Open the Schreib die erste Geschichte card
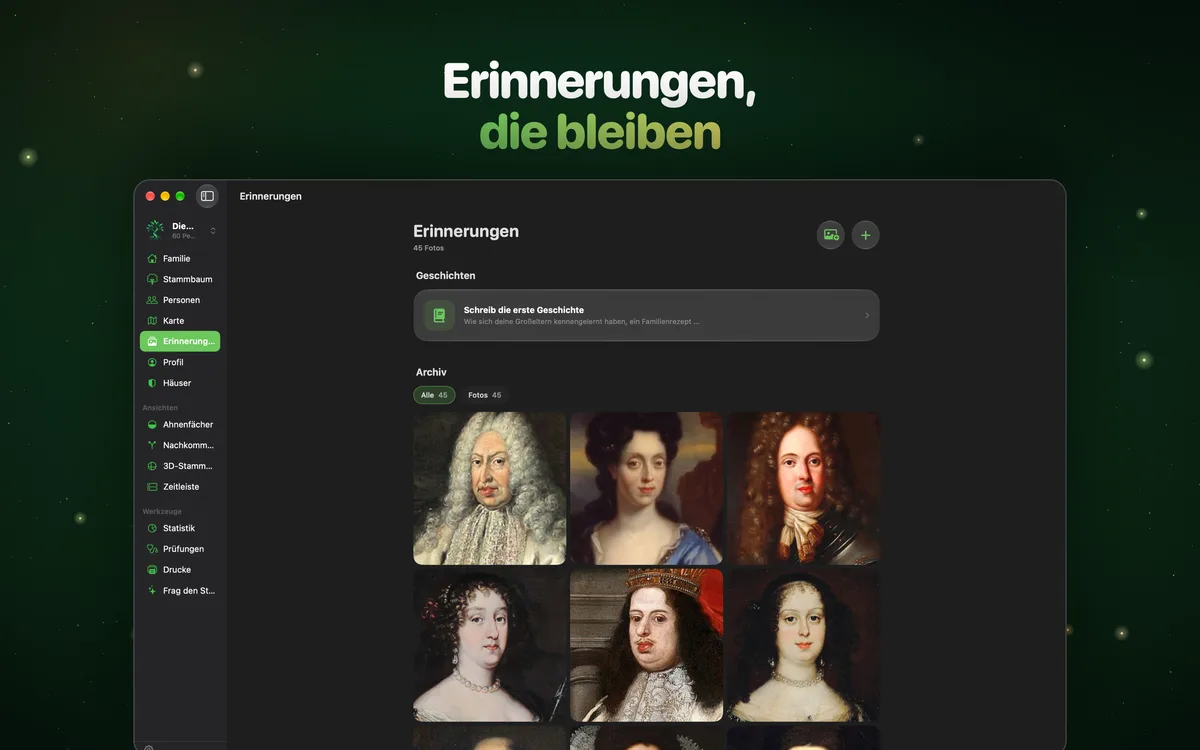Viewport: 1200px width, 750px height. (x=646, y=315)
